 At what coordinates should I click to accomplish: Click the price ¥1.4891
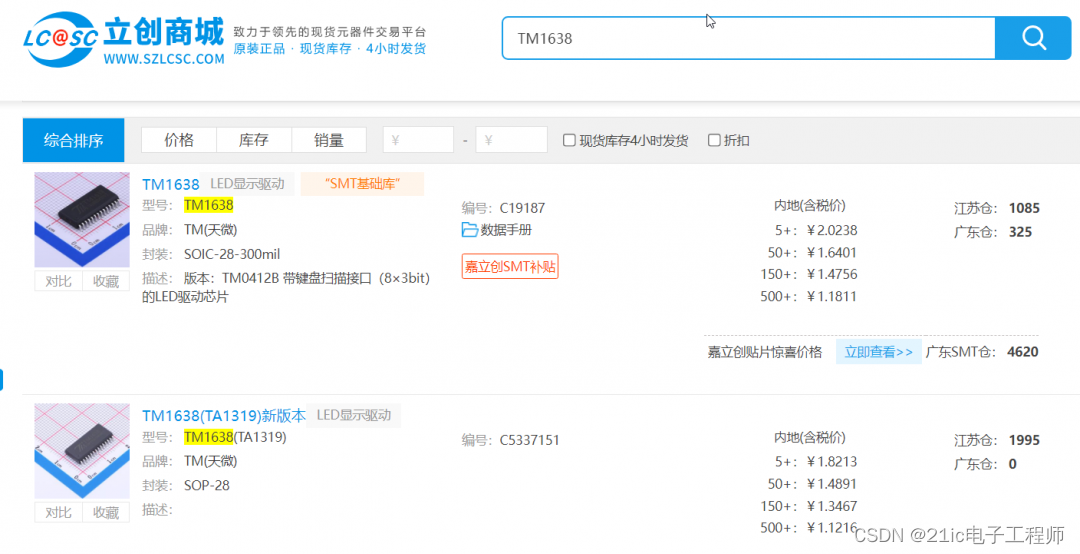click(x=832, y=484)
